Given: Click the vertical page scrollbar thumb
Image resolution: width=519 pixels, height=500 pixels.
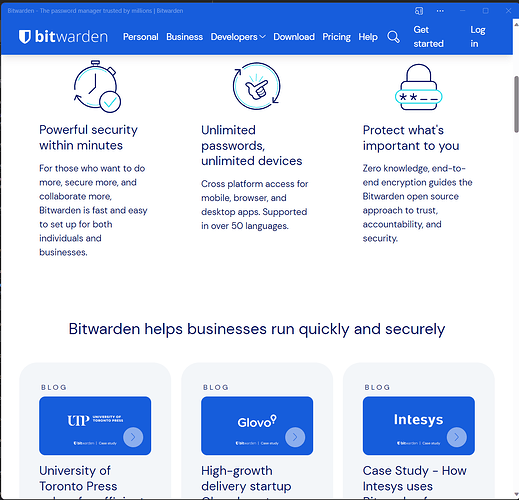Looking at the screenshot, I should (x=516, y=104).
